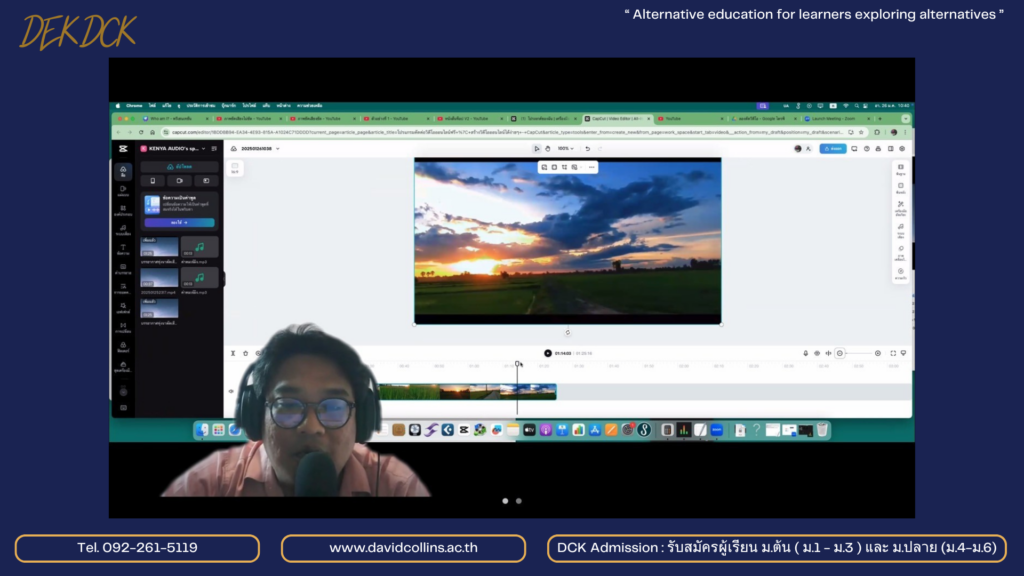Toggle fullscreen timeline icon
This screenshot has height=576, width=1024.
[x=892, y=353]
